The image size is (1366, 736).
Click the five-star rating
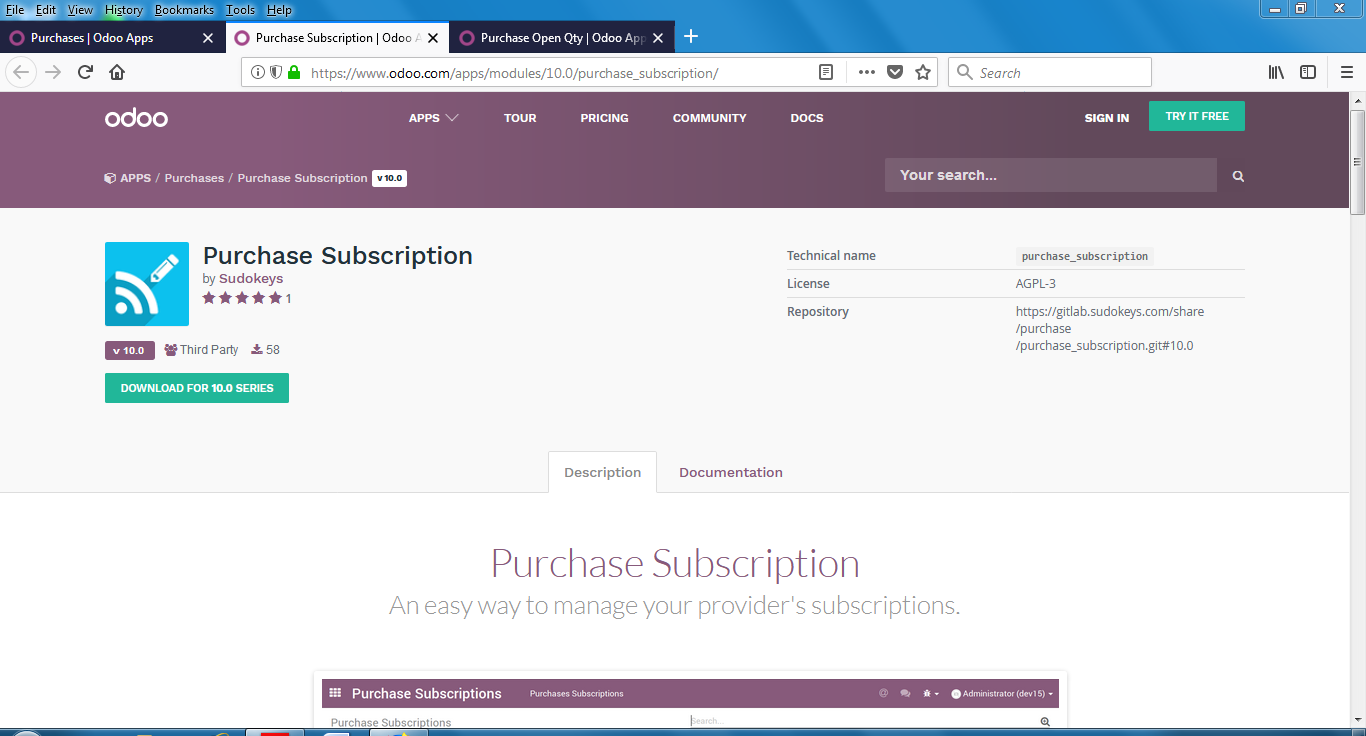click(x=242, y=298)
